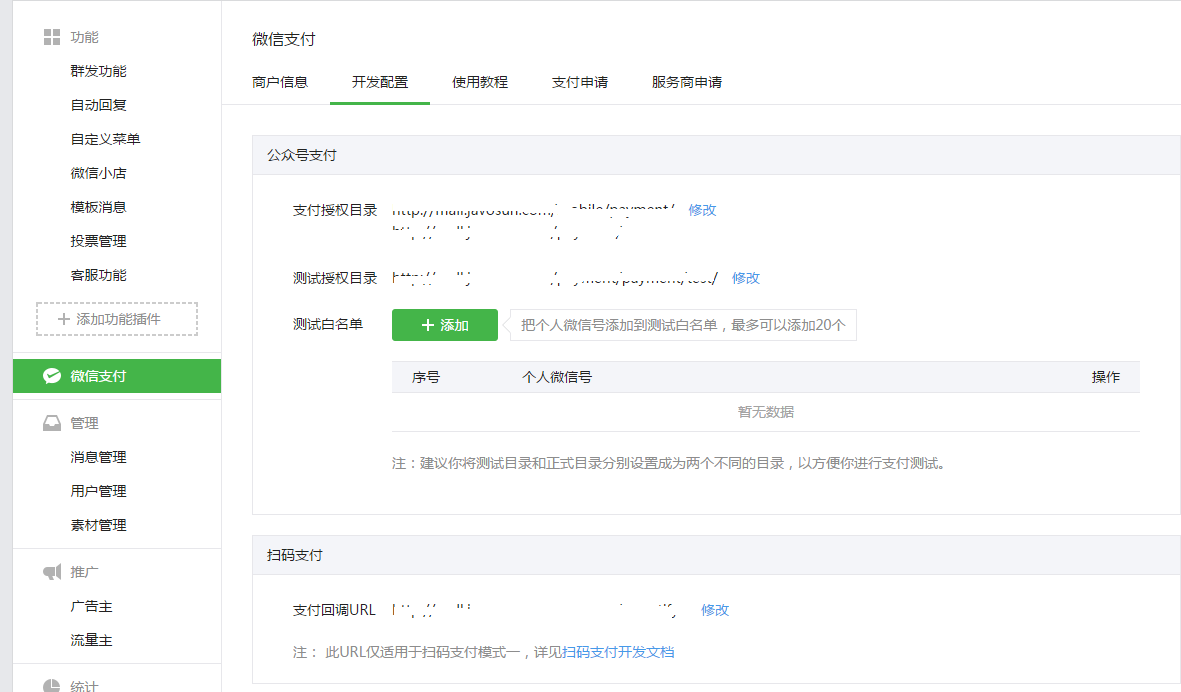This screenshot has width=1181, height=692.
Task: Open the 使用教程 tab
Action: [x=480, y=82]
